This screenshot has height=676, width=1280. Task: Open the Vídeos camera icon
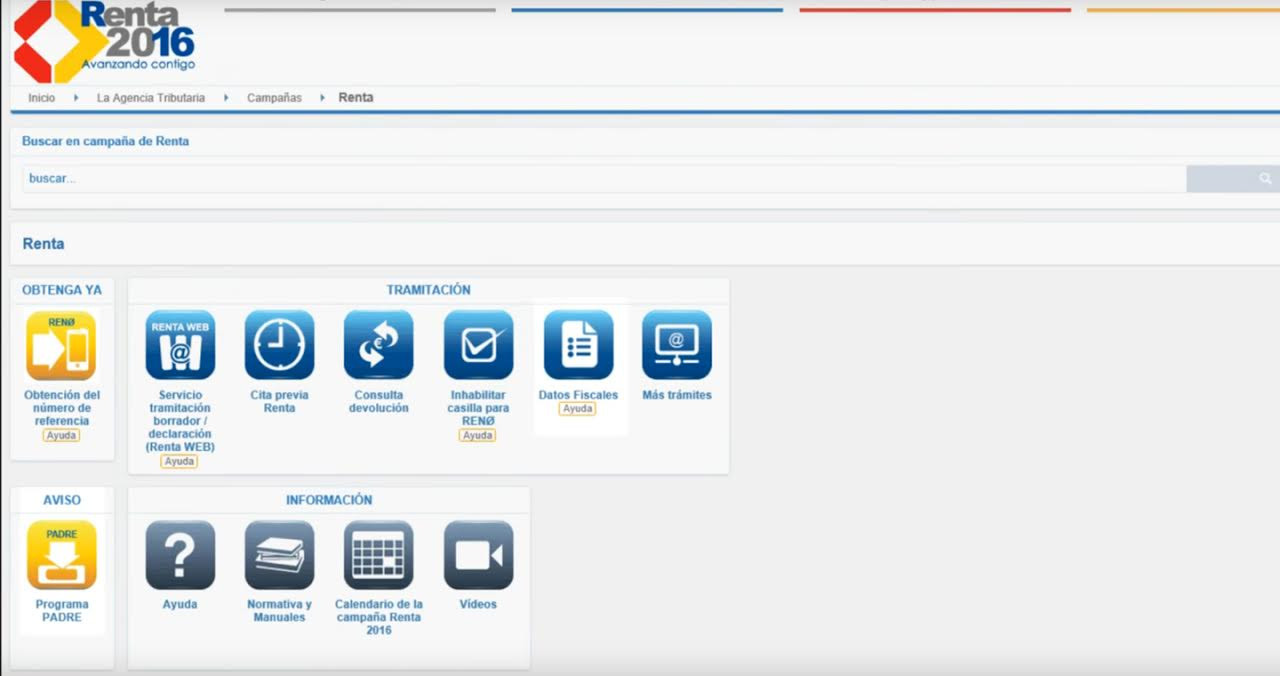click(479, 555)
